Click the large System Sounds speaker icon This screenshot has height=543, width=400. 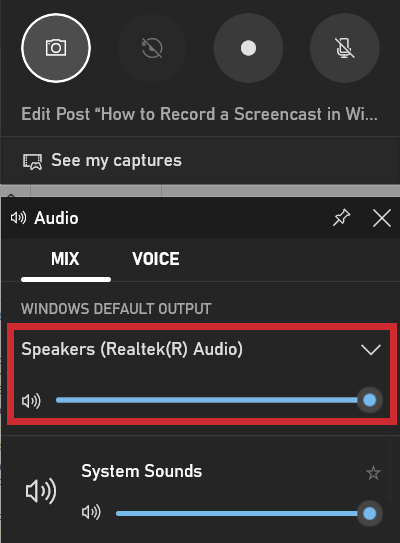[41, 491]
